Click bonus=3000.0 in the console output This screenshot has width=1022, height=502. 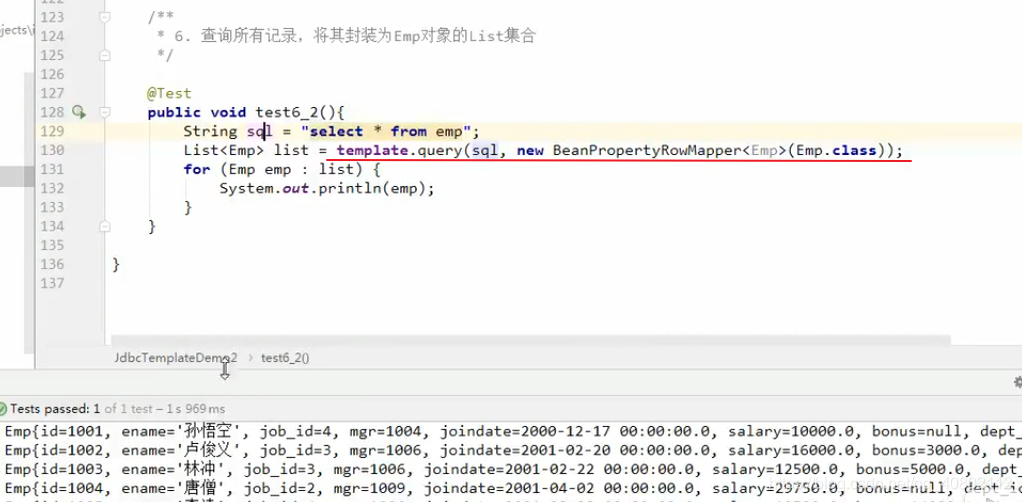(x=927, y=450)
